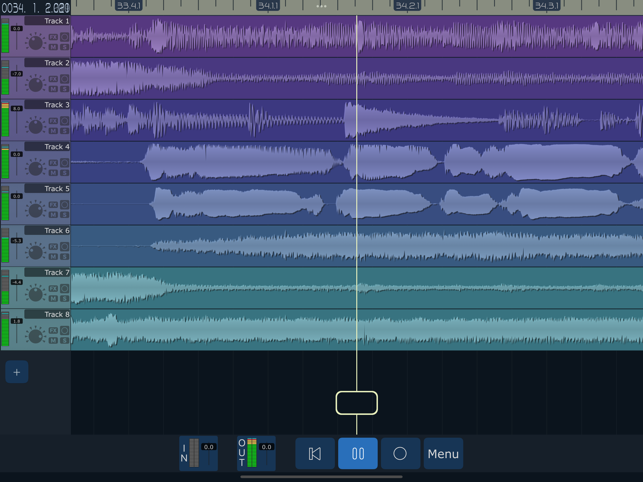Mute Track 5
Viewport: 643px width, 482px height.
53,215
